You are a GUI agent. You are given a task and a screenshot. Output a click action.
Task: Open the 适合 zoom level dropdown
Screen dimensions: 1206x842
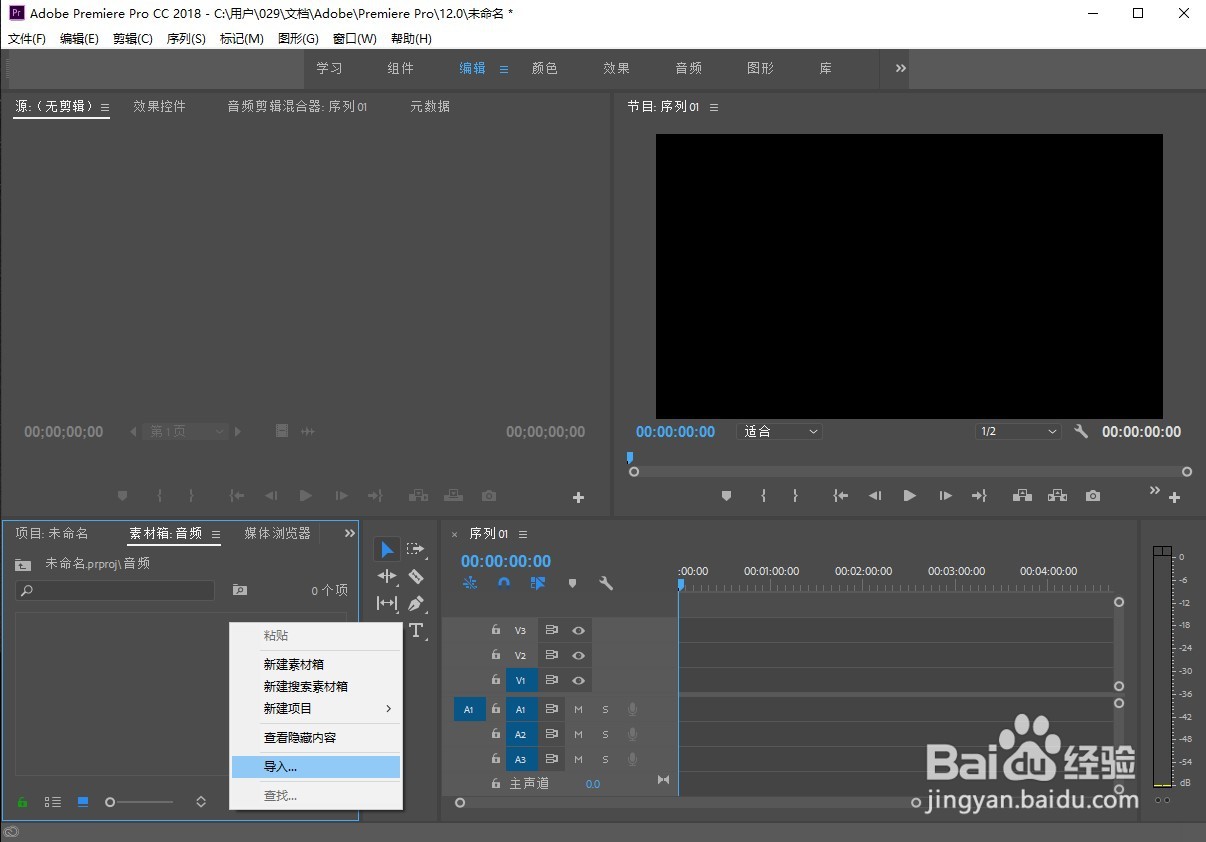pos(779,431)
